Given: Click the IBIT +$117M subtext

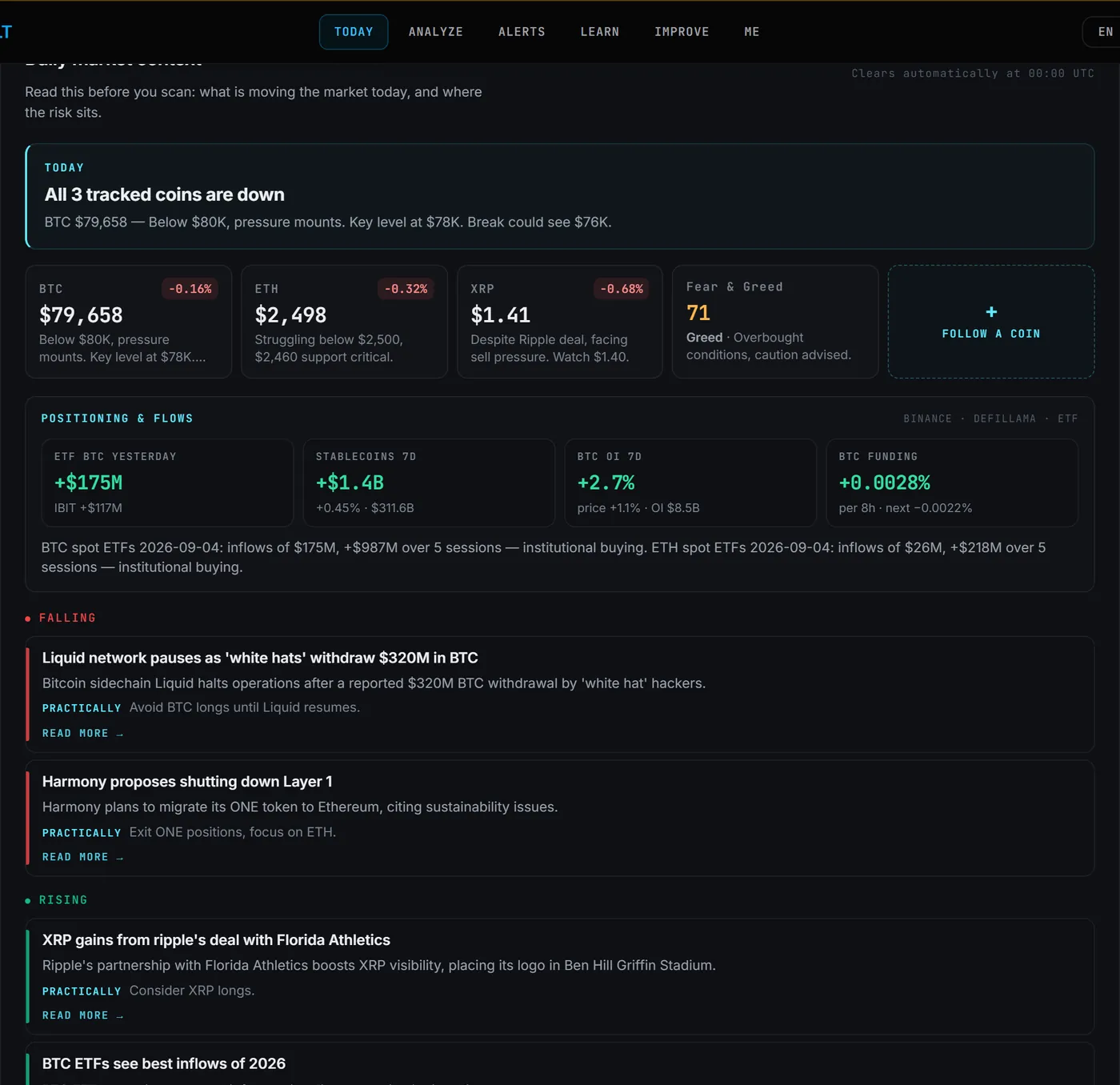Looking at the screenshot, I should click(88, 508).
